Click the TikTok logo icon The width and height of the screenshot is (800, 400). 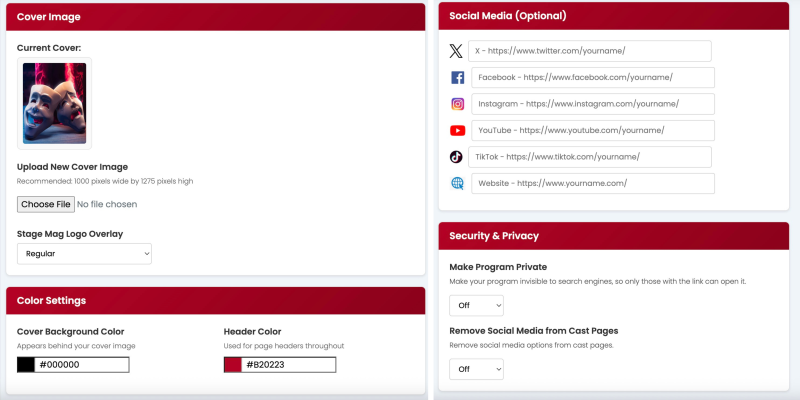[x=456, y=157]
